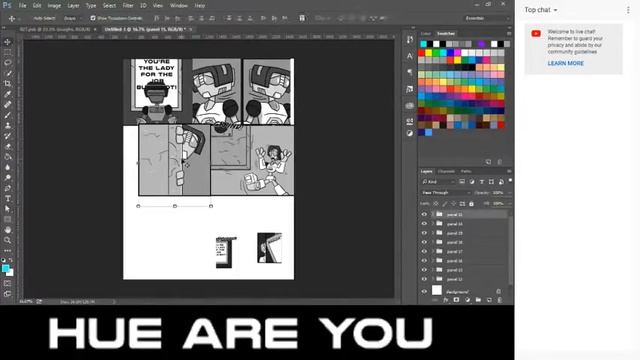640x360 pixels.
Task: Open the workspace switcher dropdown
Action: tap(487, 18)
